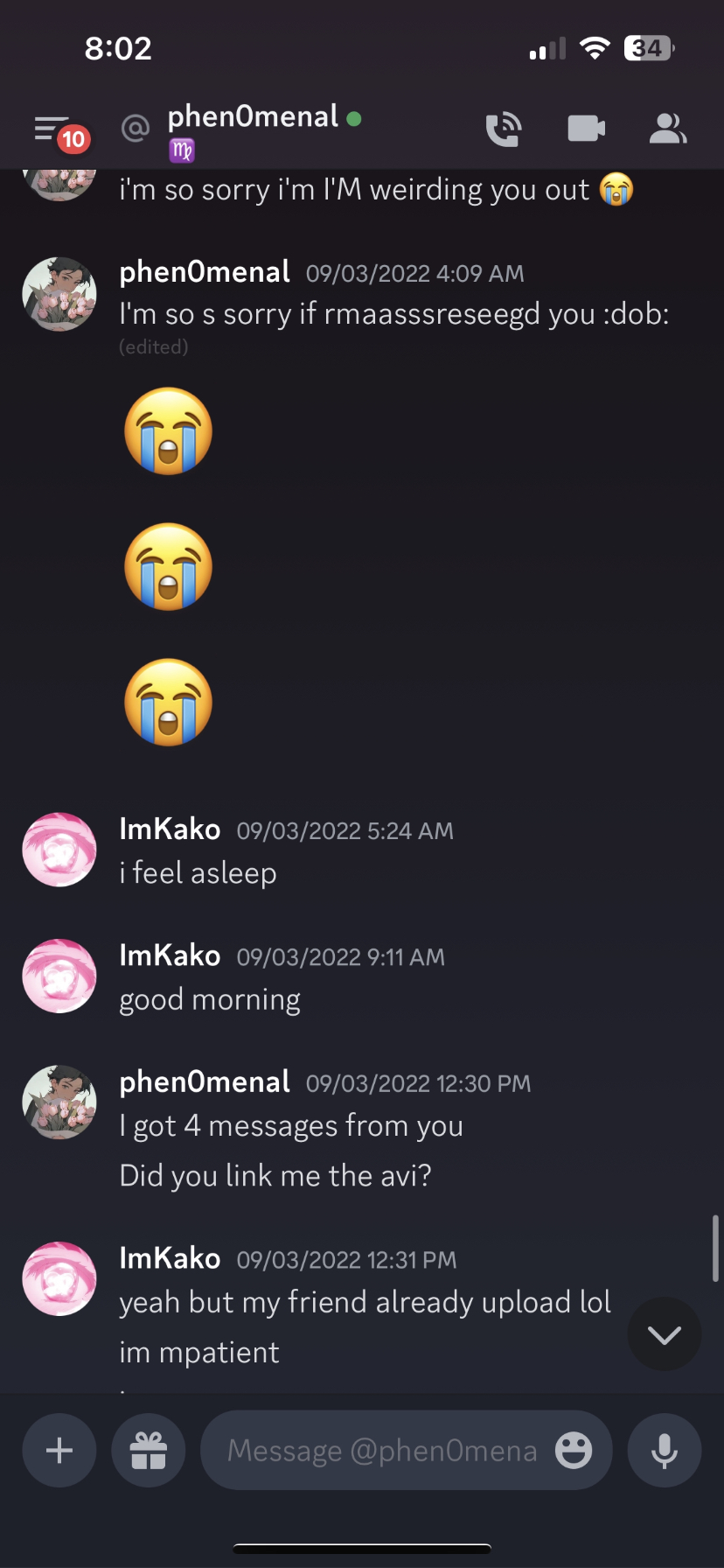Jump to latest messages with down chevron

[665, 1334]
